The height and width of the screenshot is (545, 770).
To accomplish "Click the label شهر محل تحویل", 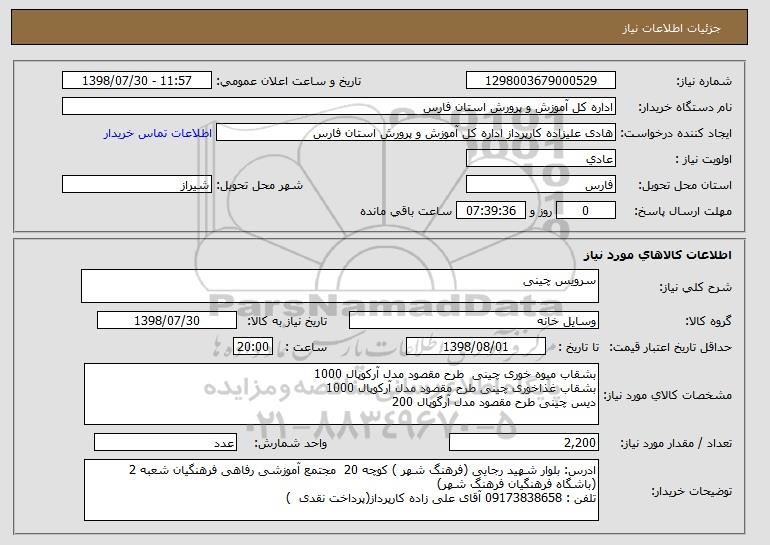I will pyautogui.click(x=260, y=185).
